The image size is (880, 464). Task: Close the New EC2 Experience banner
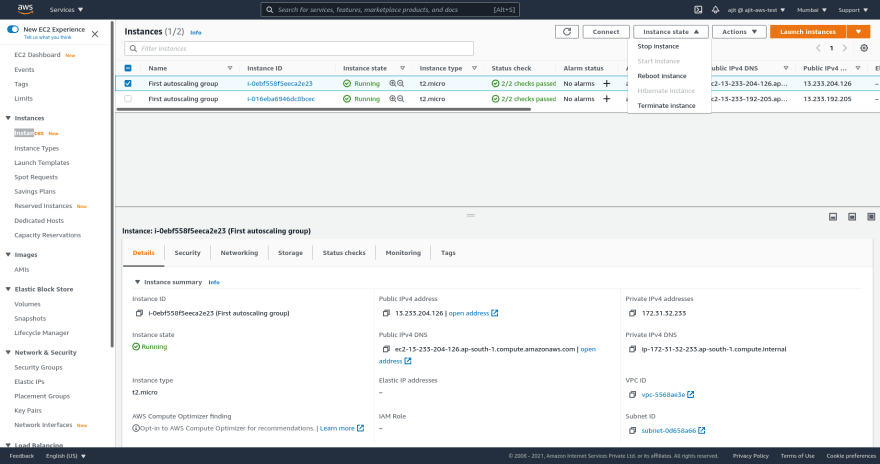click(95, 34)
